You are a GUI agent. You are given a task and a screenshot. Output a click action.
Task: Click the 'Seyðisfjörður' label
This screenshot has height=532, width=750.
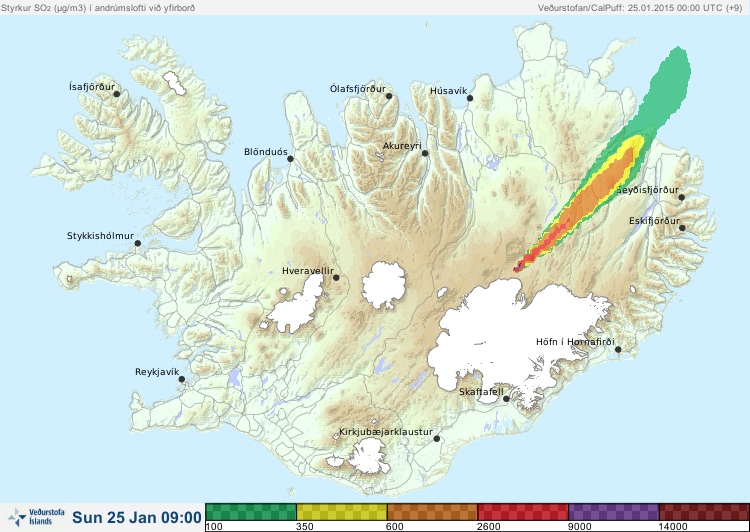[x=647, y=190]
